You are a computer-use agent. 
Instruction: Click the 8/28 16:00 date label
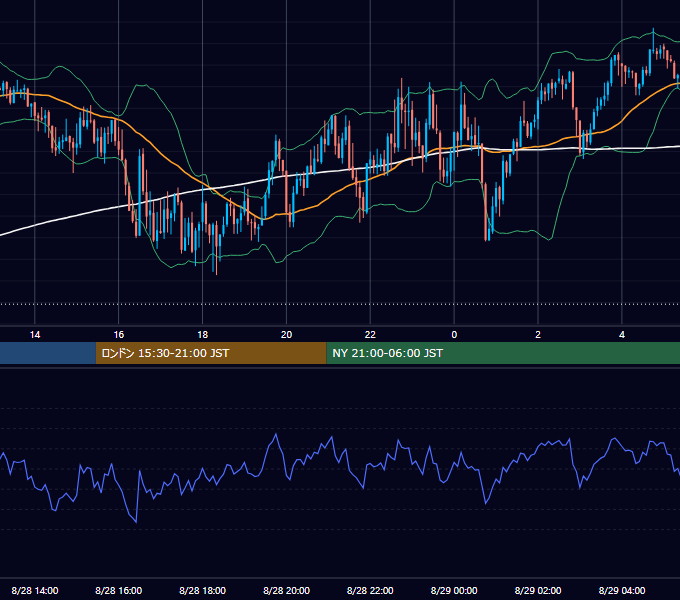(x=119, y=590)
